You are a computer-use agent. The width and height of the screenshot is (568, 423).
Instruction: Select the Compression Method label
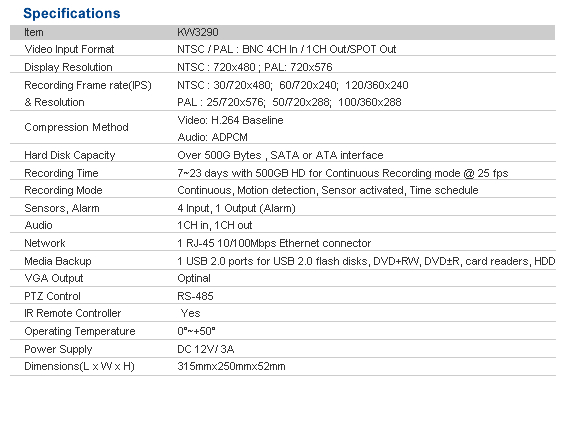[76, 127]
